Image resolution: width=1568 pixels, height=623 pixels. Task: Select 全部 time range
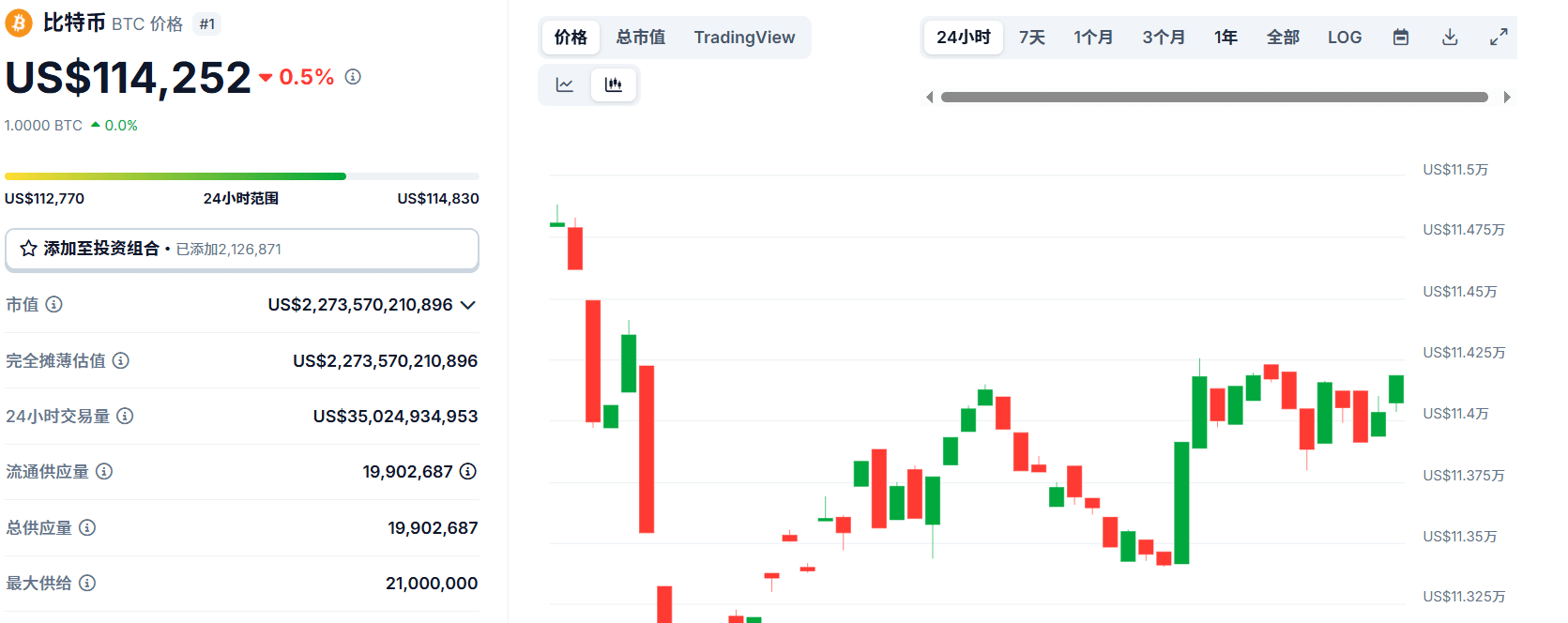click(x=1283, y=38)
